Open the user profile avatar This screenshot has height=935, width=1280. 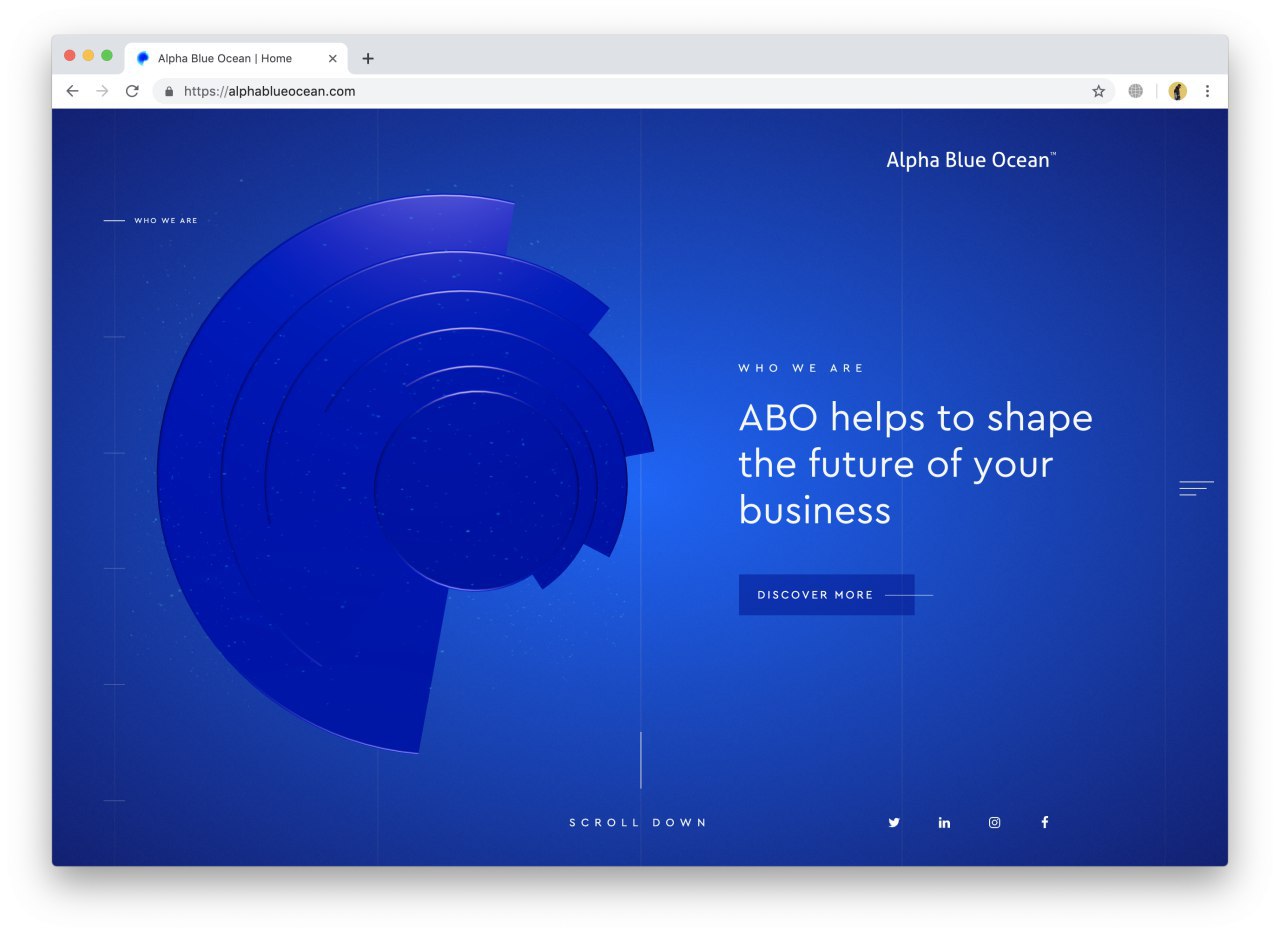pyautogui.click(x=1178, y=91)
